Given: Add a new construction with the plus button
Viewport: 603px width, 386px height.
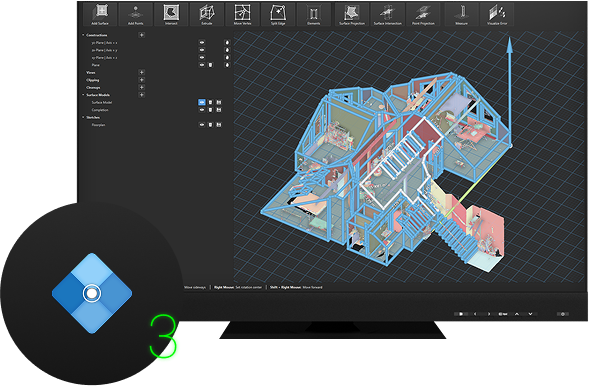Looking at the screenshot, I should coord(142,35).
